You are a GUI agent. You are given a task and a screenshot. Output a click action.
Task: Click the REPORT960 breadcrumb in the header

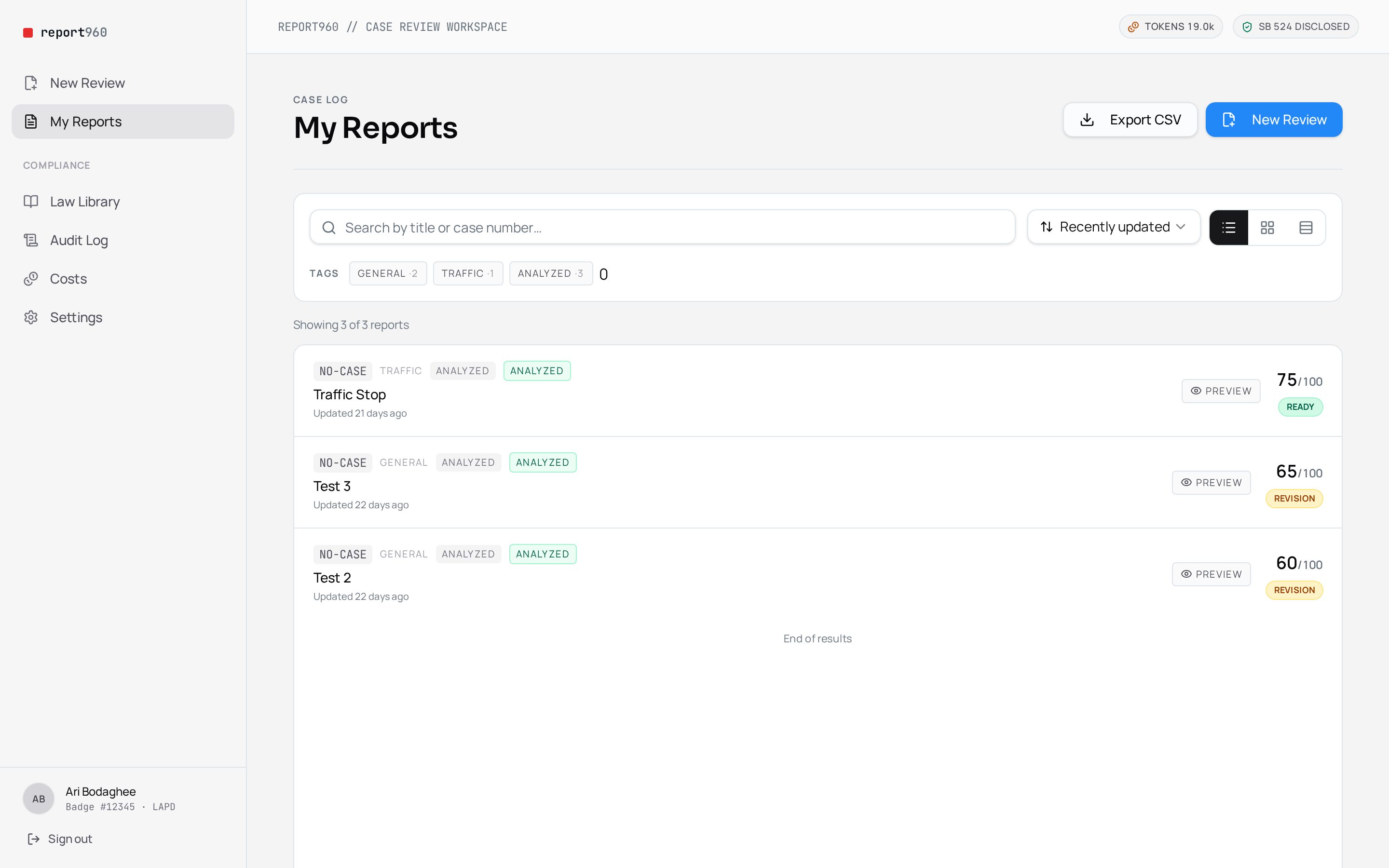(x=308, y=27)
